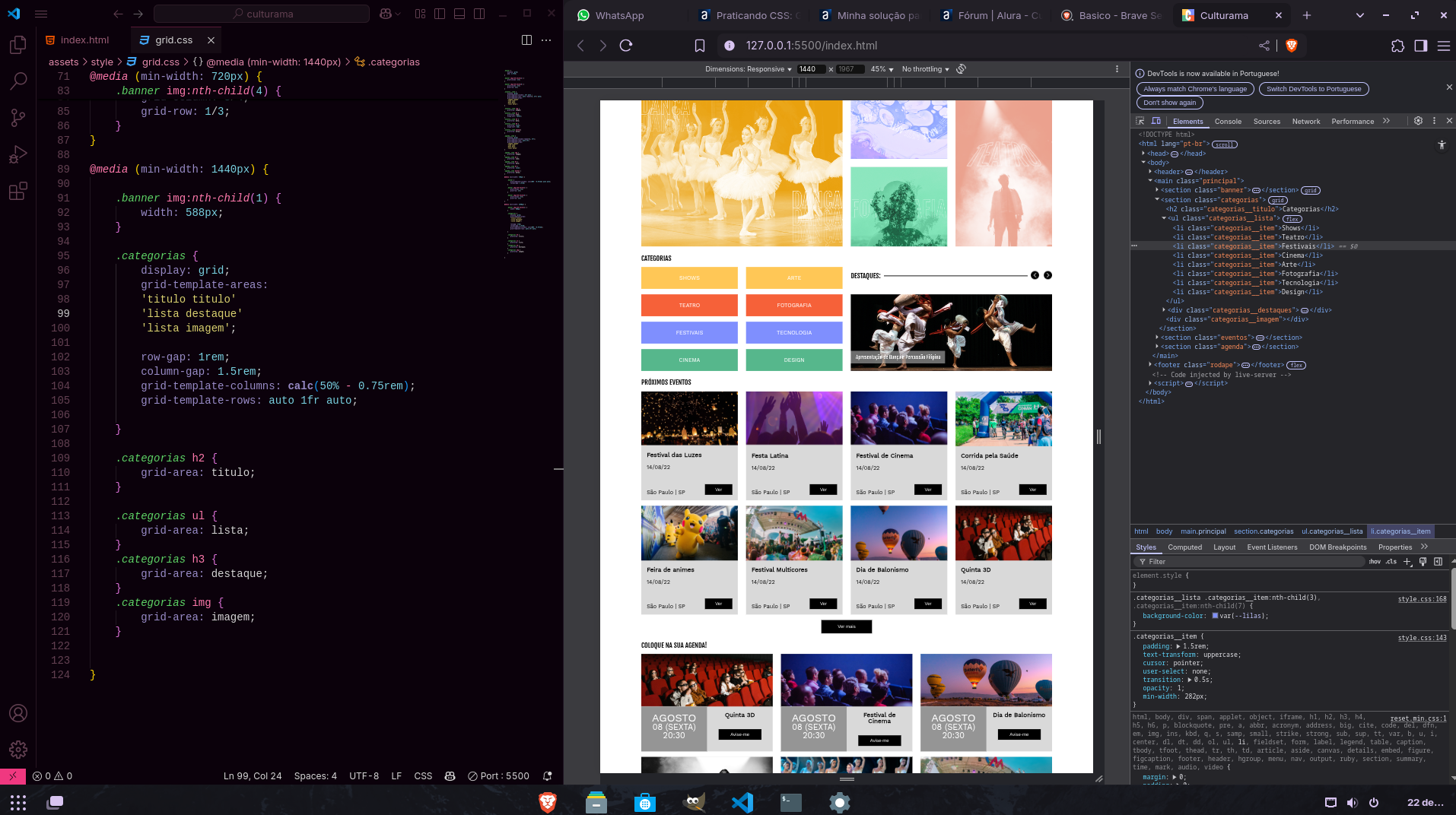Toggle the :hov element state panel
The image size is (1456, 815).
click(1375, 562)
